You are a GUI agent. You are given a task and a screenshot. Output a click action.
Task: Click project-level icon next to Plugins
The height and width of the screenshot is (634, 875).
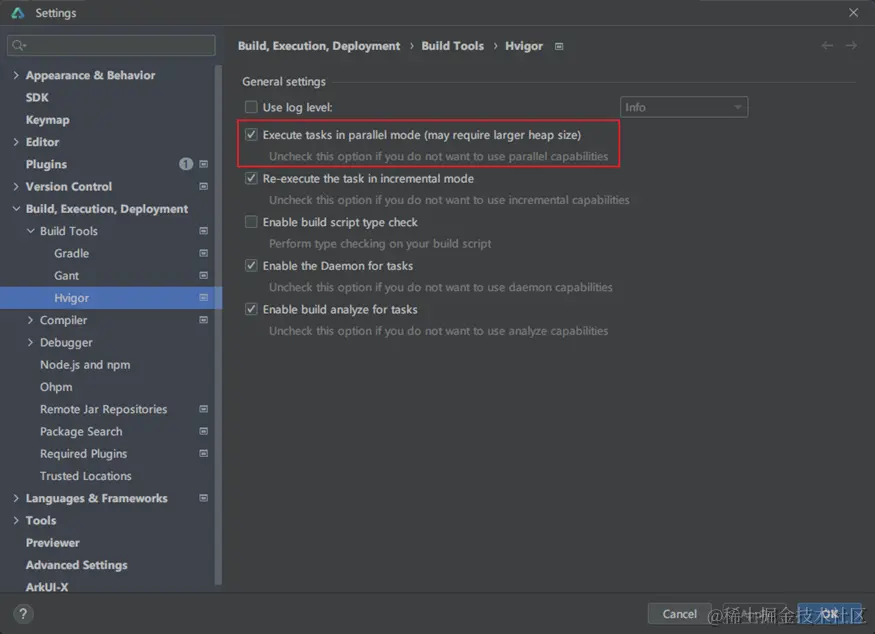[x=204, y=164]
